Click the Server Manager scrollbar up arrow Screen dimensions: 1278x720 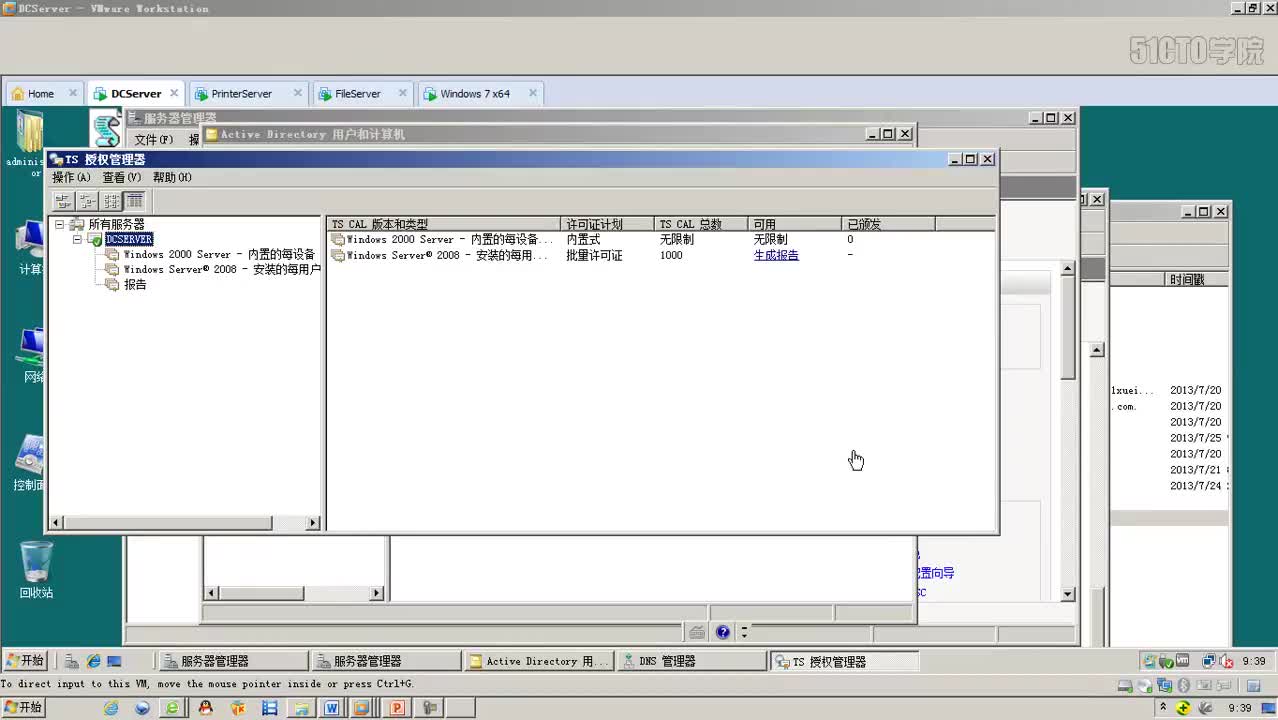point(1068,269)
